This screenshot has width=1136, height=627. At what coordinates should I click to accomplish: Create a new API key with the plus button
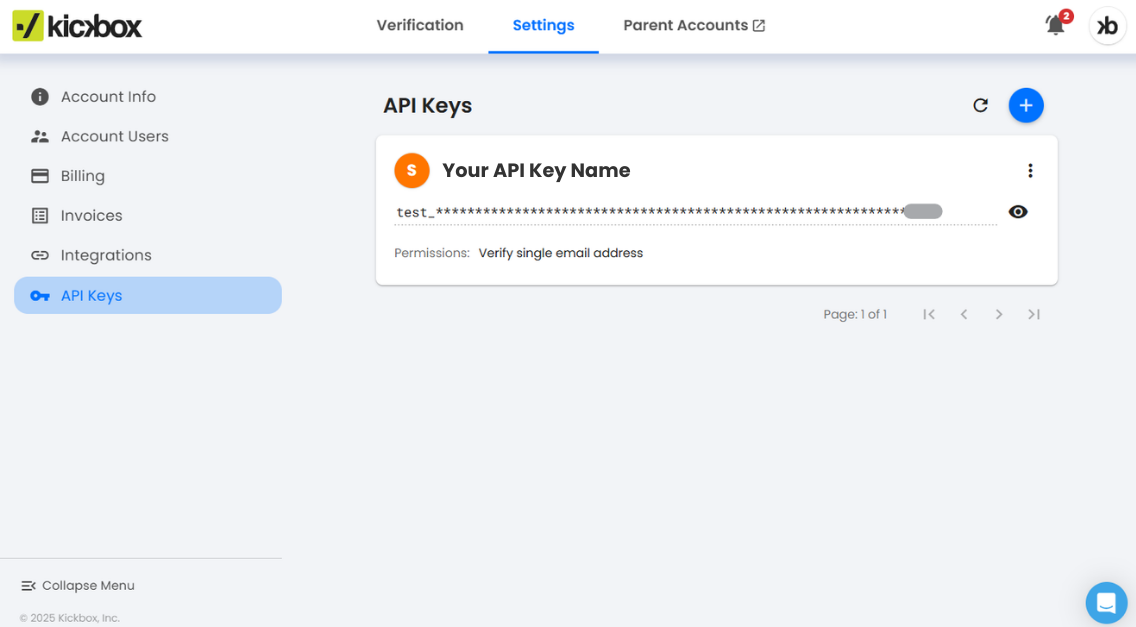coord(1026,105)
